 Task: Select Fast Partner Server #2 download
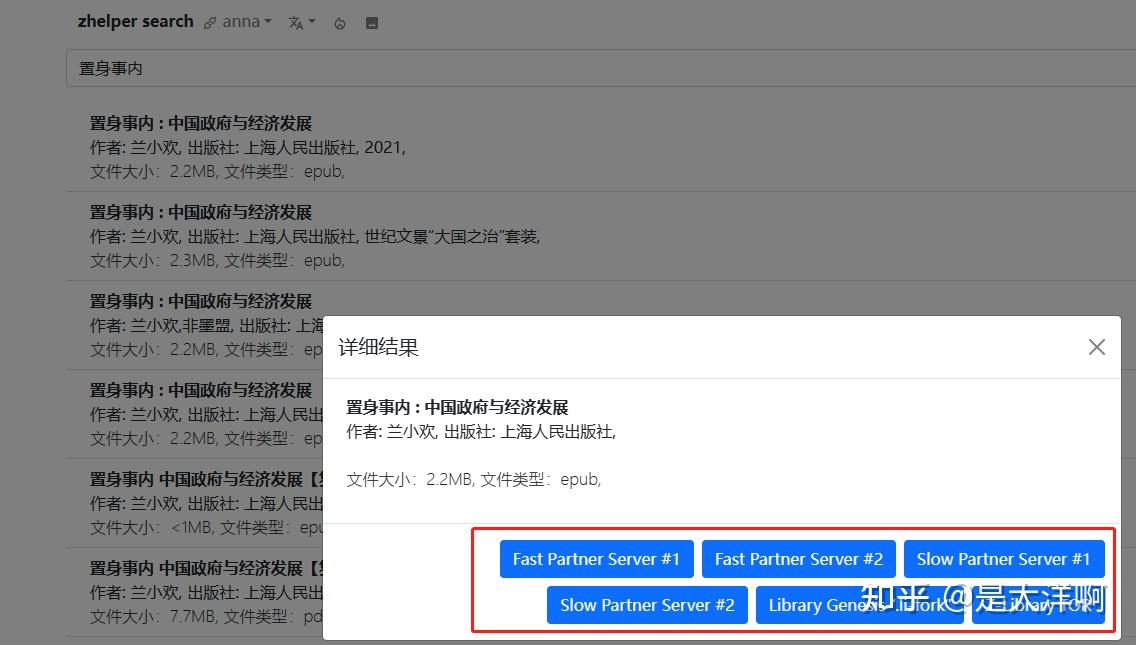(799, 559)
